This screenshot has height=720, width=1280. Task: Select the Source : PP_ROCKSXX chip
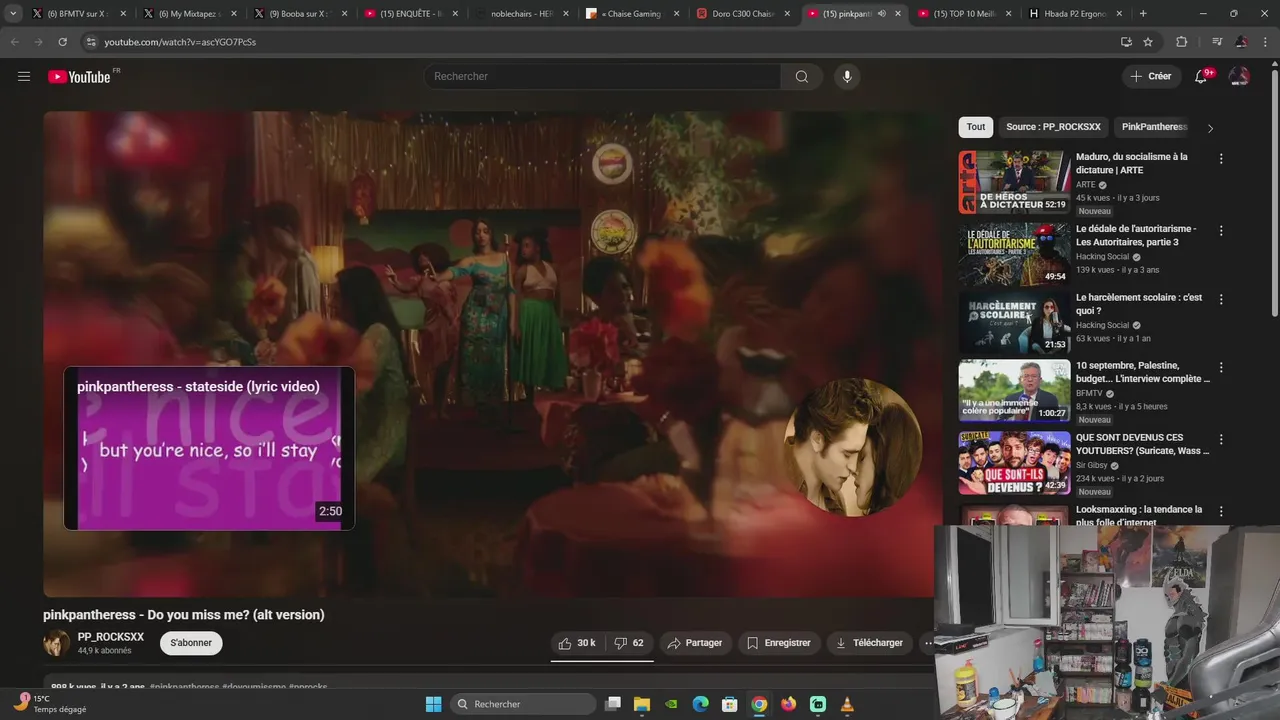(1053, 127)
